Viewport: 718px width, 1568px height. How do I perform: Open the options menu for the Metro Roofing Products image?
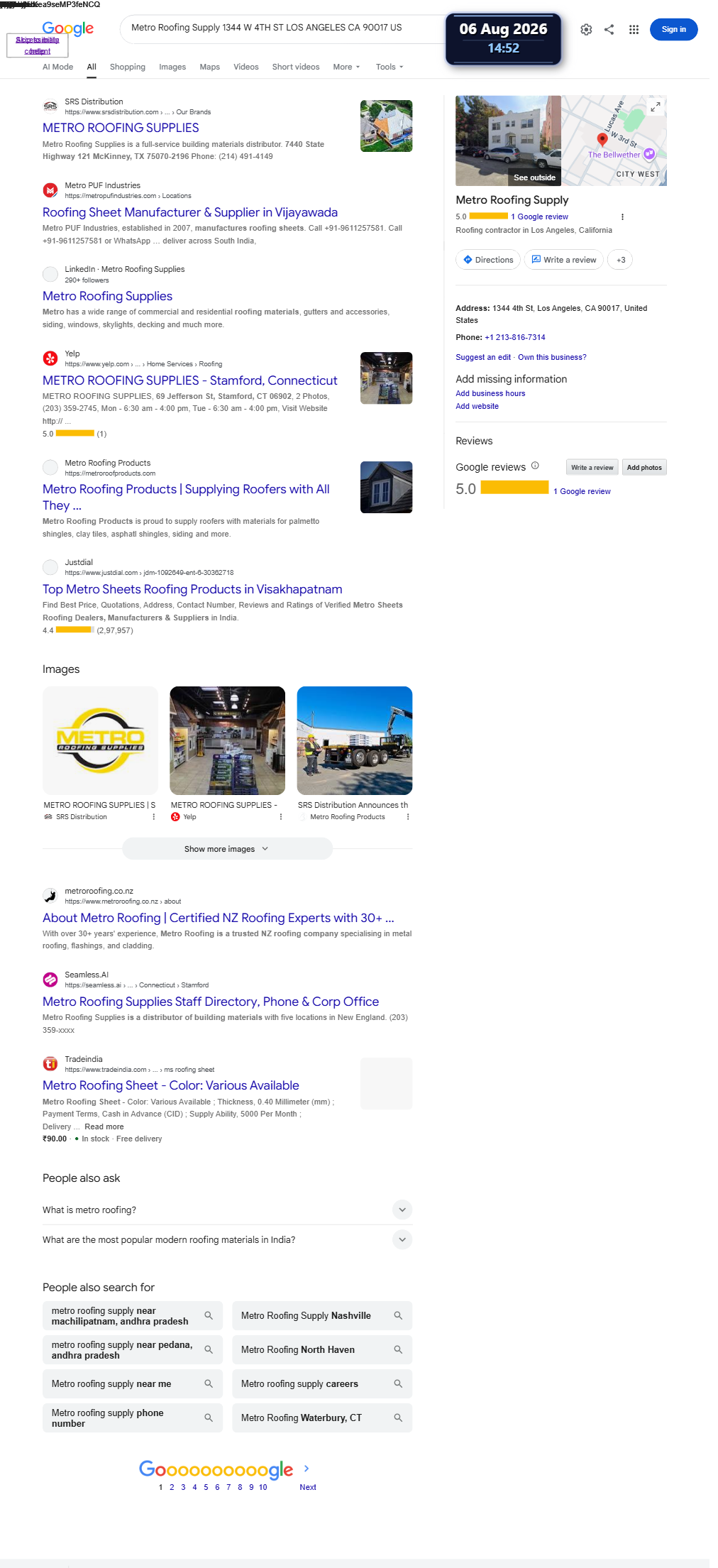coord(408,817)
